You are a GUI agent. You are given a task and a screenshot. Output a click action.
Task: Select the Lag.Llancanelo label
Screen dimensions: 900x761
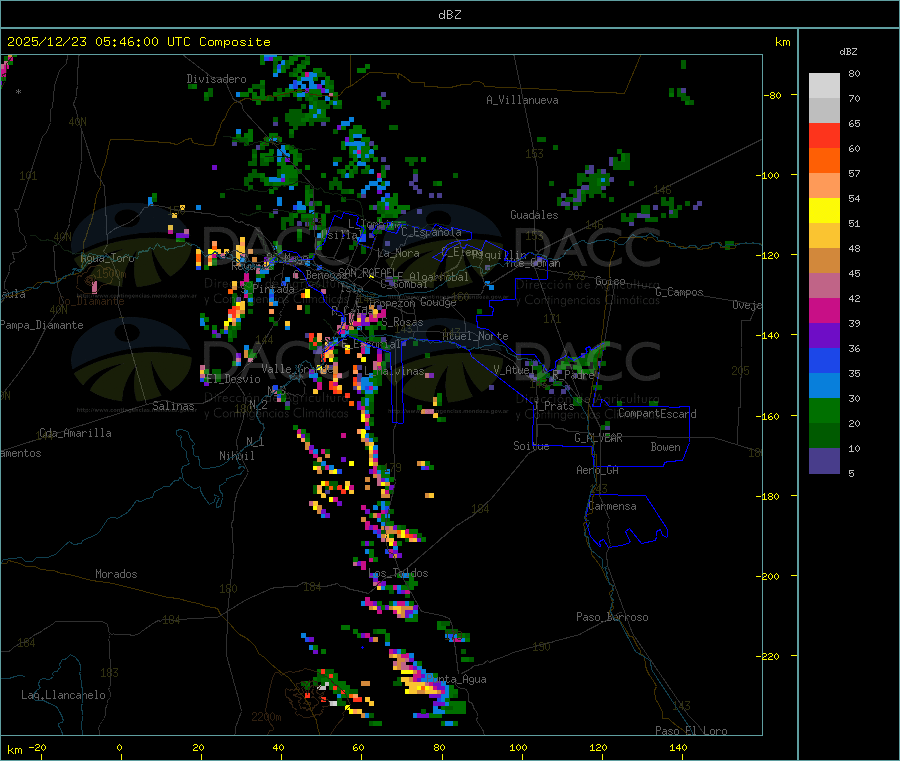64,695
